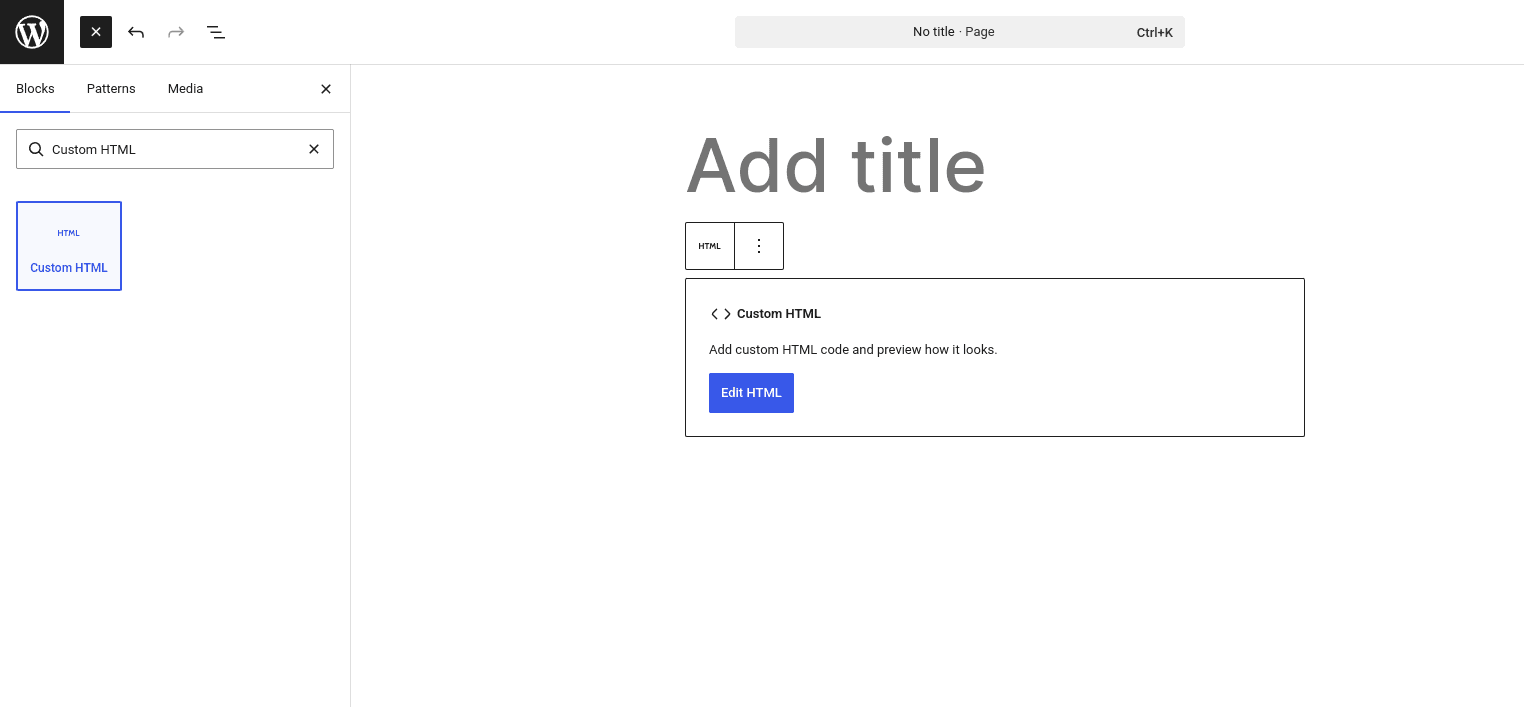Clear the search with the X icon
This screenshot has height=707, width=1524.
[x=314, y=149]
